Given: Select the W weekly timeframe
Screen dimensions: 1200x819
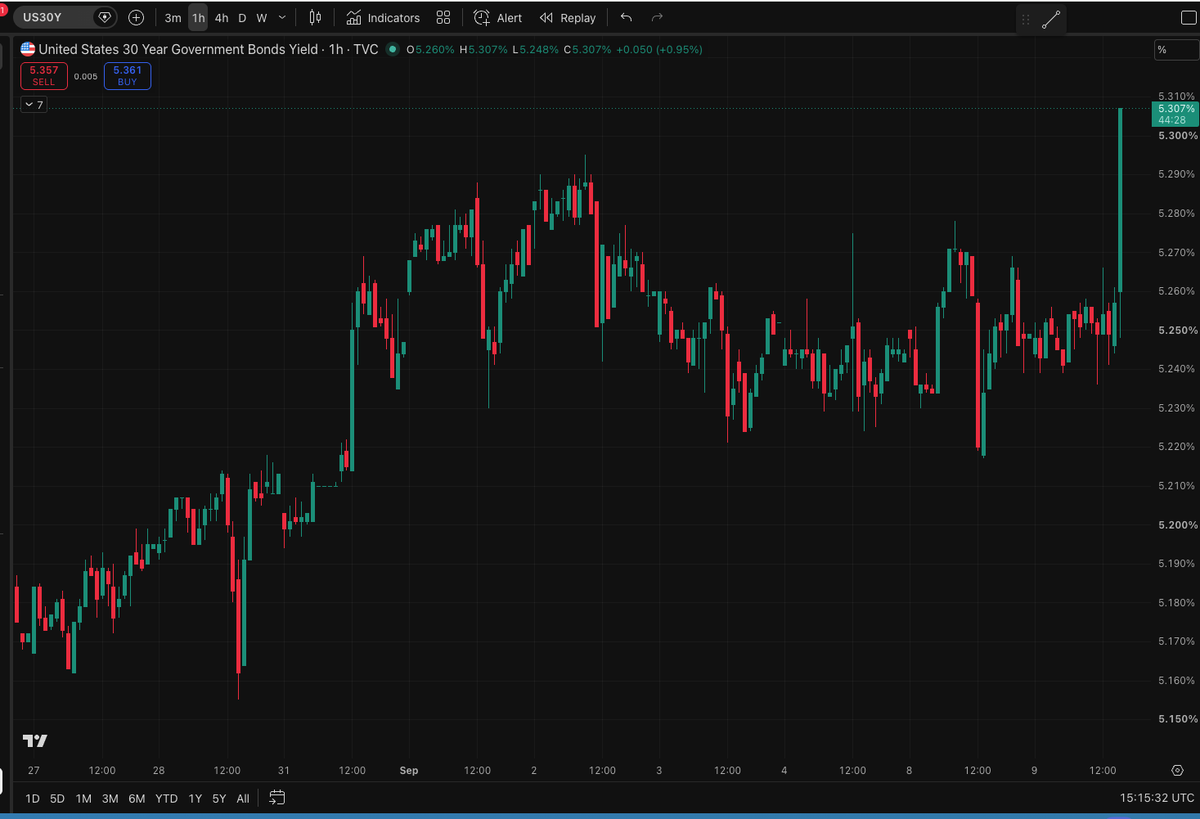Looking at the screenshot, I should (x=261, y=18).
